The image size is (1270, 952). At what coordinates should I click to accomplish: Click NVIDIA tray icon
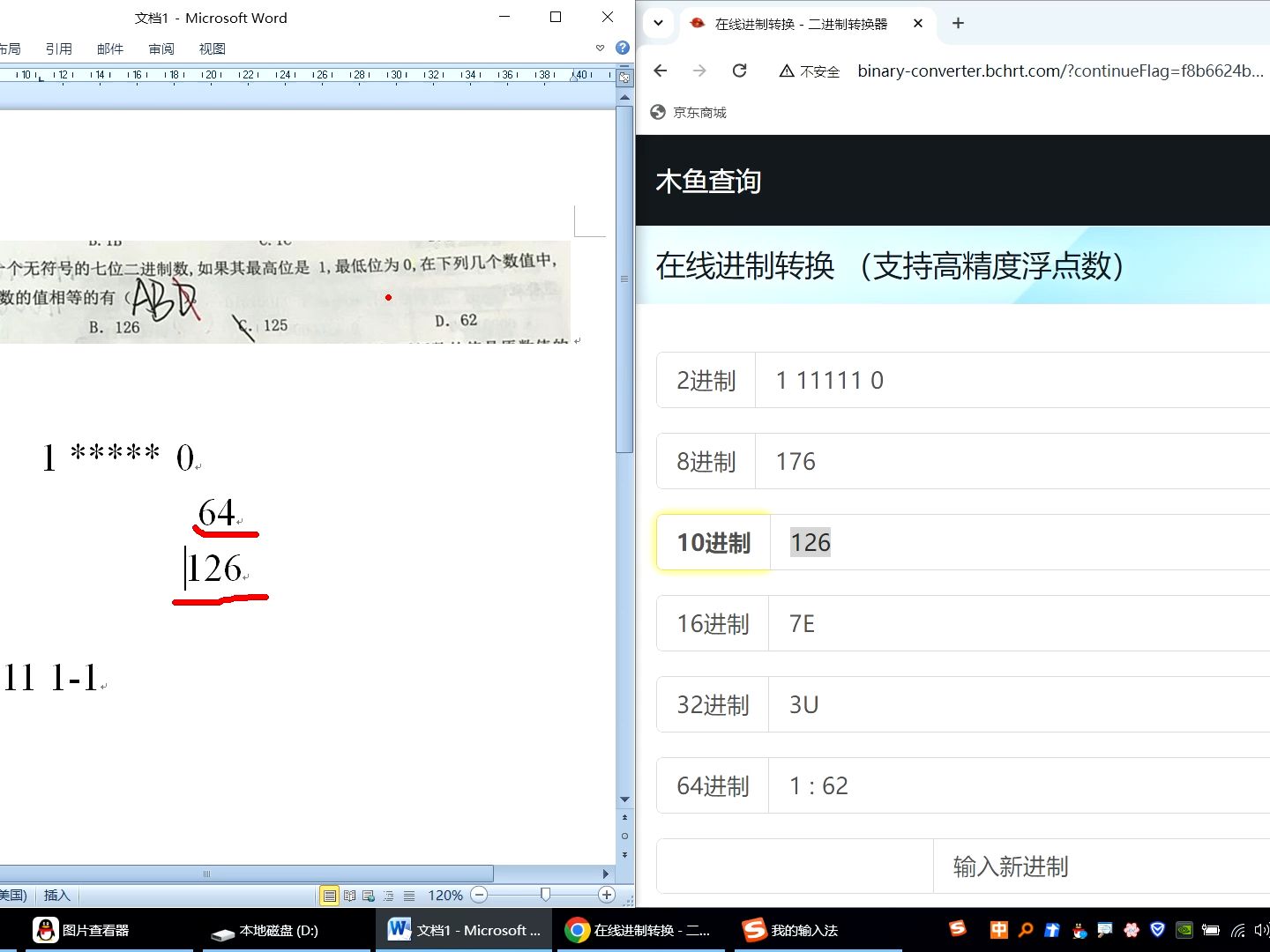coord(1184,929)
